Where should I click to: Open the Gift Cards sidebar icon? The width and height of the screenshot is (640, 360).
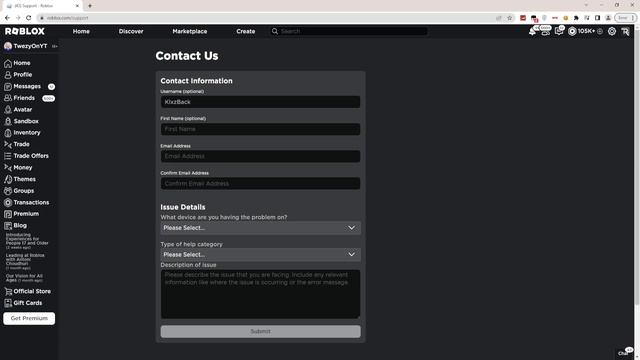pyautogui.click(x=8, y=303)
